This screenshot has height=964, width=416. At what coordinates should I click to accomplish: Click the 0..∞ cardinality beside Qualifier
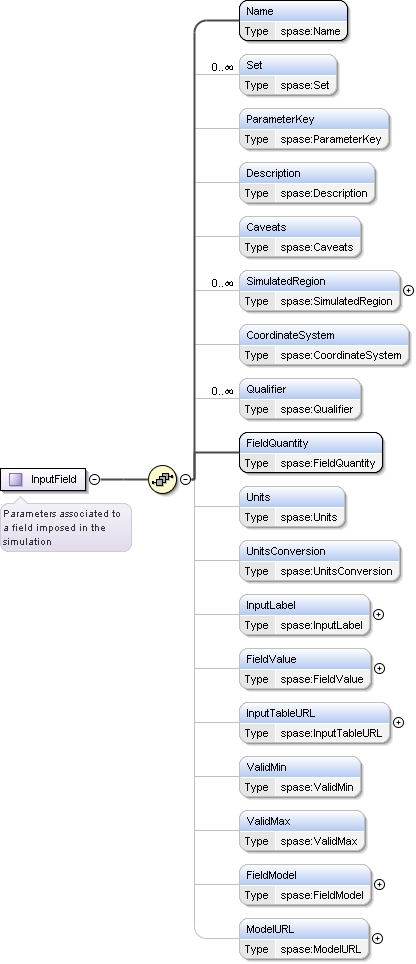point(222,392)
